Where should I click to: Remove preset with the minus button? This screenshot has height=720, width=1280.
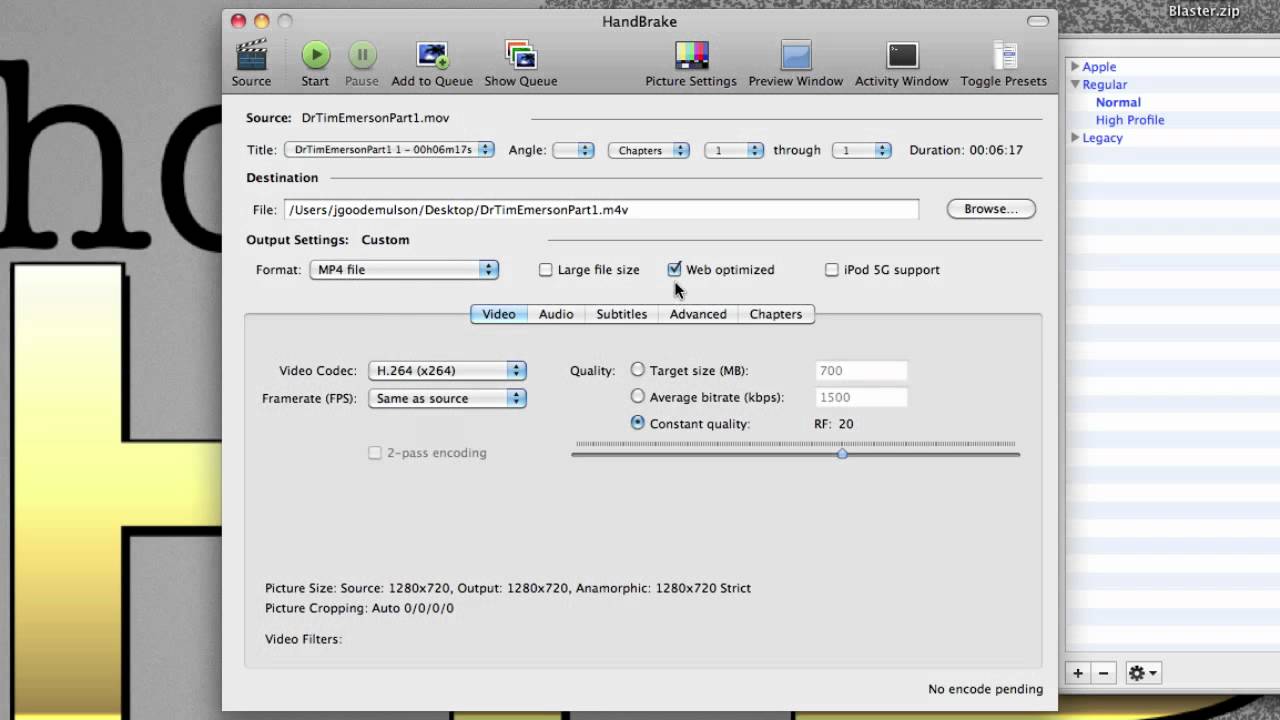click(x=1103, y=673)
